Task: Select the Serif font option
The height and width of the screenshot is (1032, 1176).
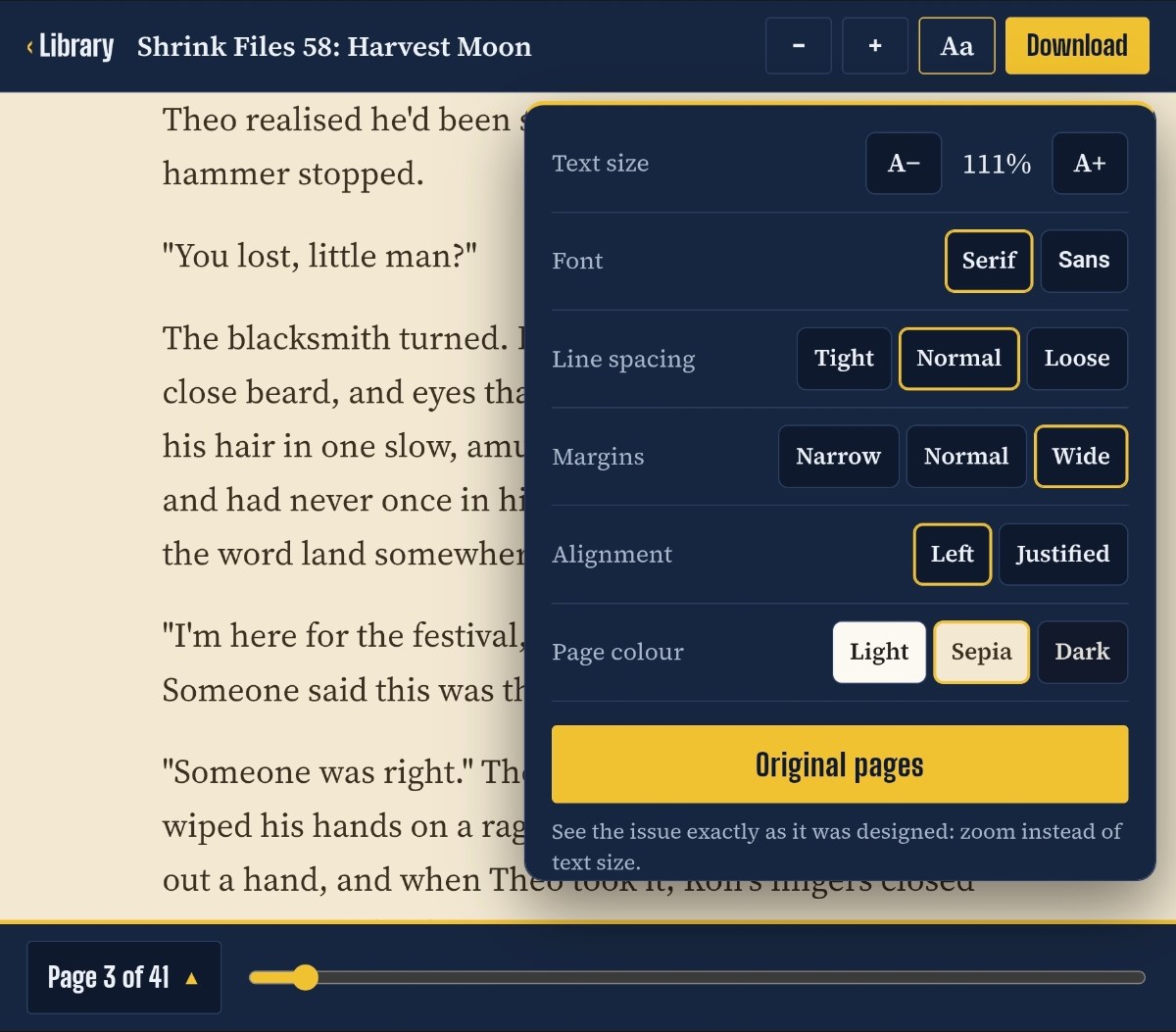Action: [989, 261]
